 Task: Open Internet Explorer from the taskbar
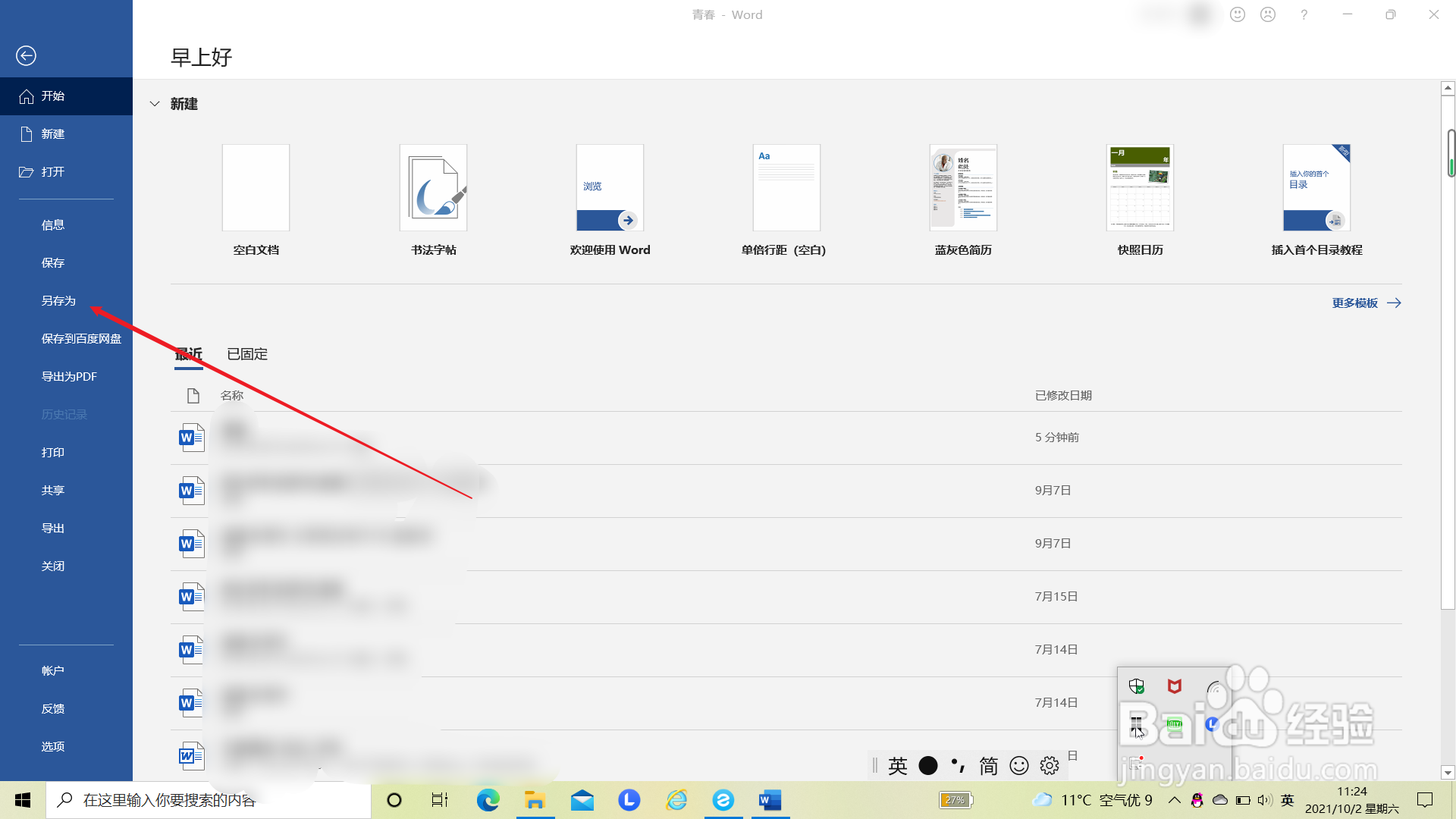tap(676, 800)
